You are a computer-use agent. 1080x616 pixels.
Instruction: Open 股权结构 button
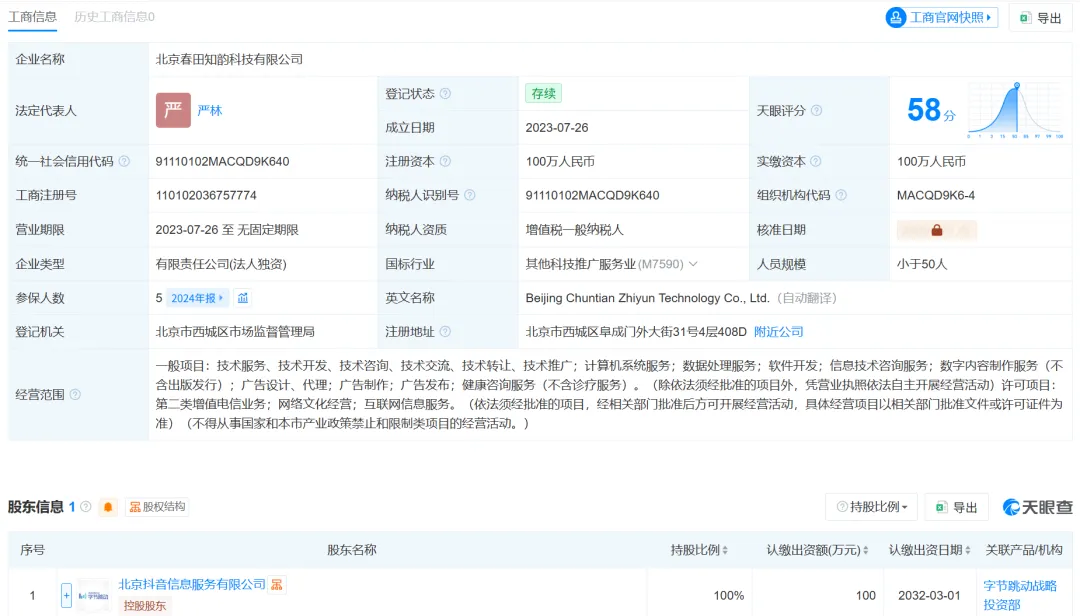point(158,507)
